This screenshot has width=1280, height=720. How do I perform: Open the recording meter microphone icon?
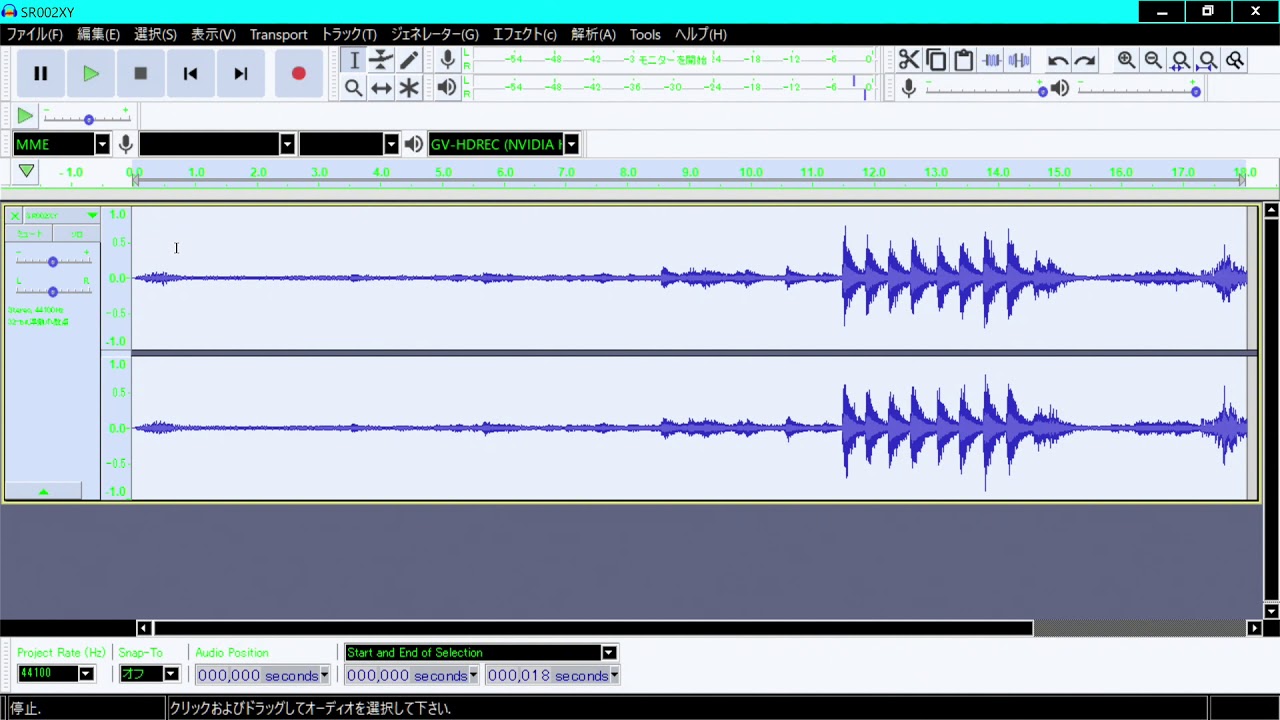pos(447,60)
